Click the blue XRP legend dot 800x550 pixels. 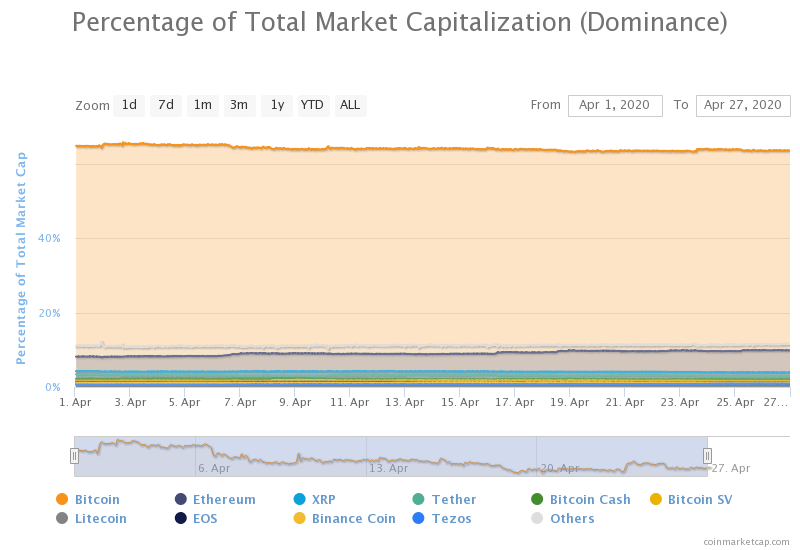coord(300,499)
